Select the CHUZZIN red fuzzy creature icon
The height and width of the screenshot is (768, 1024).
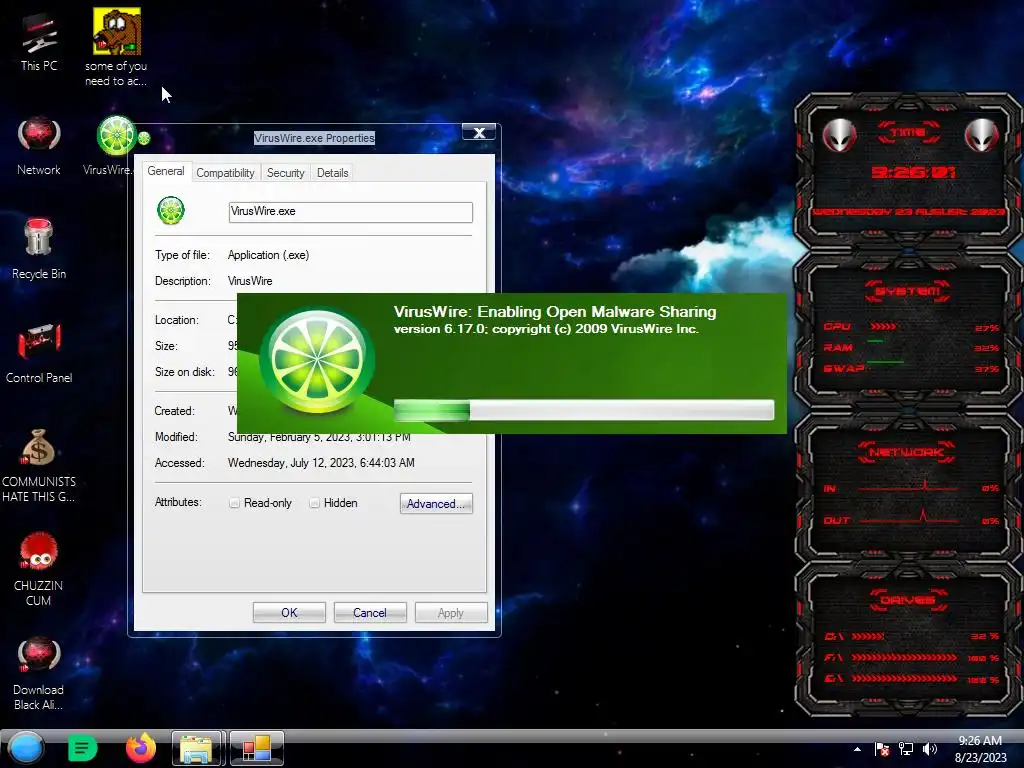click(39, 552)
